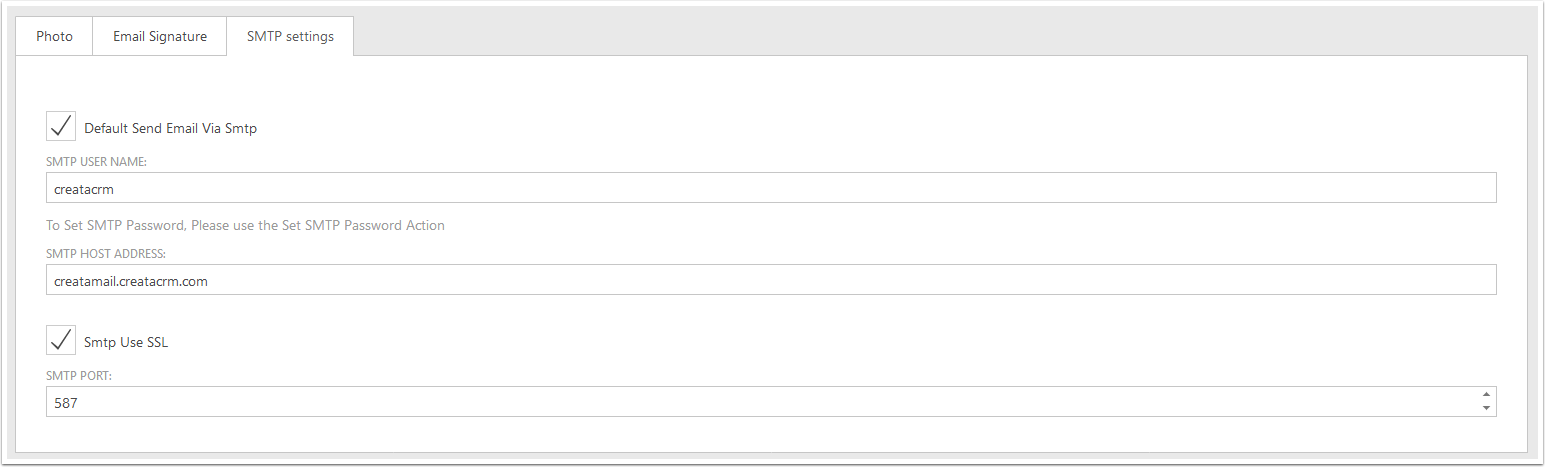Click the Smtp Use SSL label text
This screenshot has width=1545, height=467.
coord(126,342)
